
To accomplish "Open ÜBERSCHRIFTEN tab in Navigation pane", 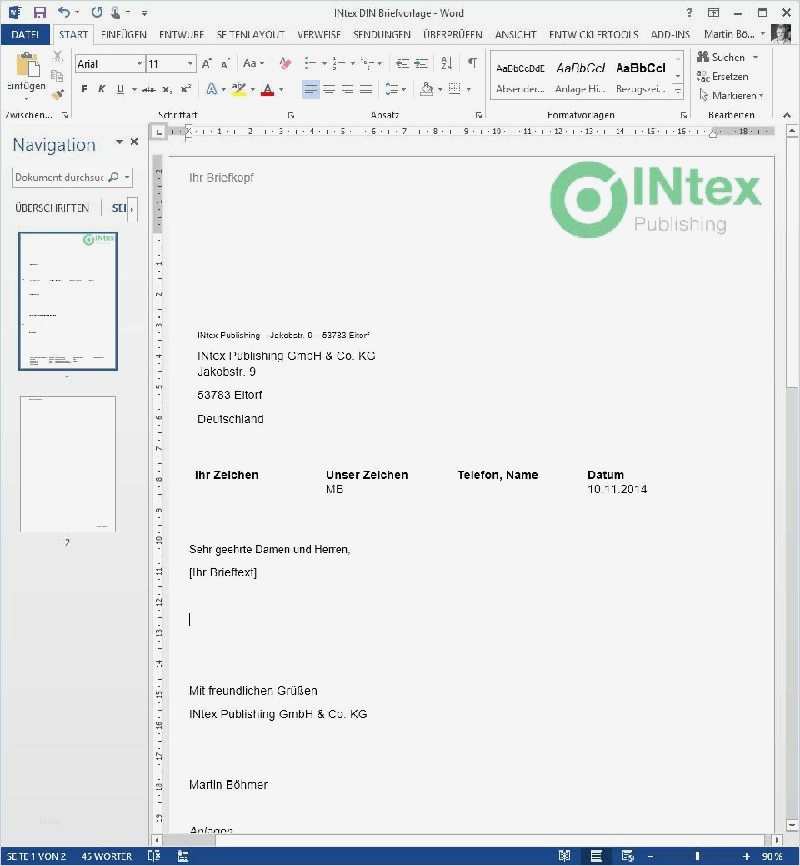I will [52, 208].
